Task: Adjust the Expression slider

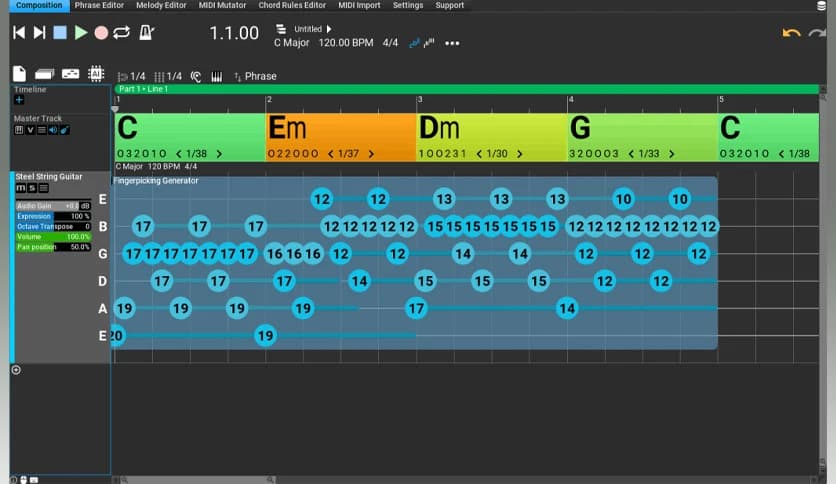Action: [x=53, y=216]
